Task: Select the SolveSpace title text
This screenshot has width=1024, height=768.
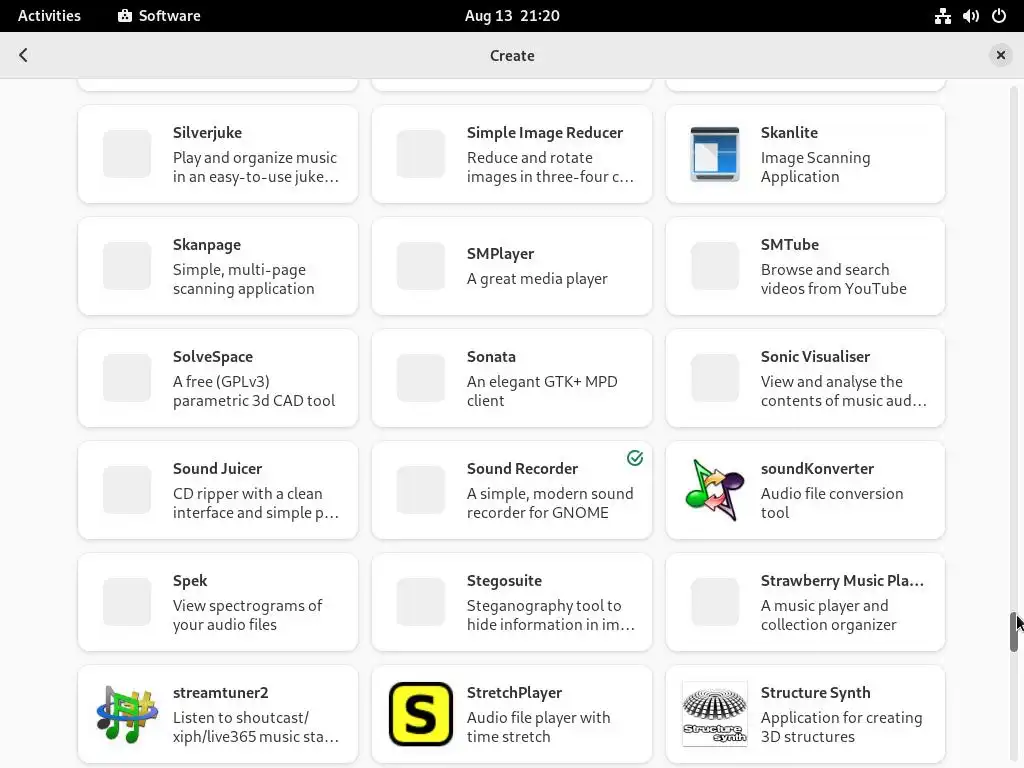Action: tap(212, 357)
